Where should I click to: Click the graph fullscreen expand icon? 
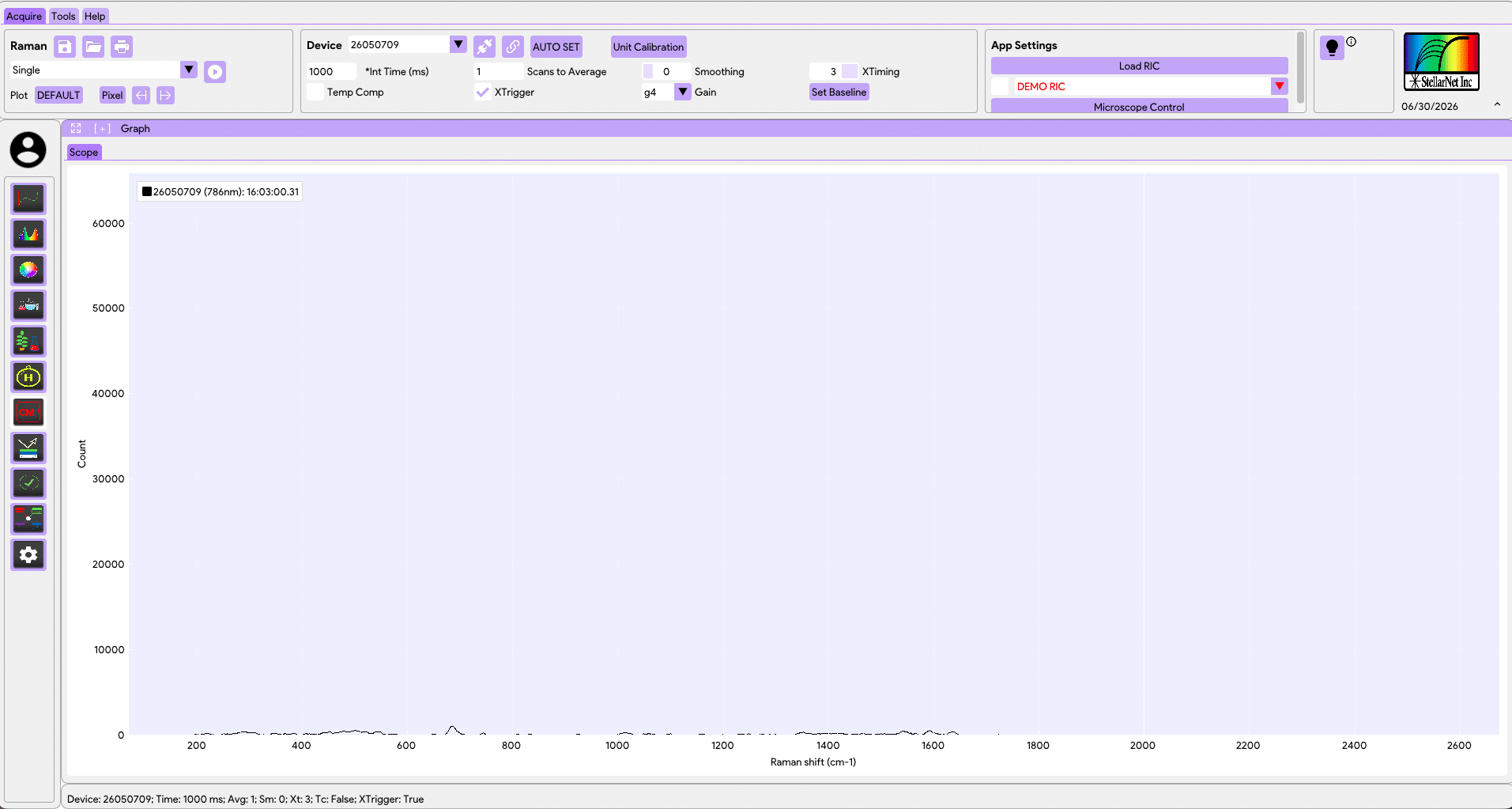coord(76,128)
